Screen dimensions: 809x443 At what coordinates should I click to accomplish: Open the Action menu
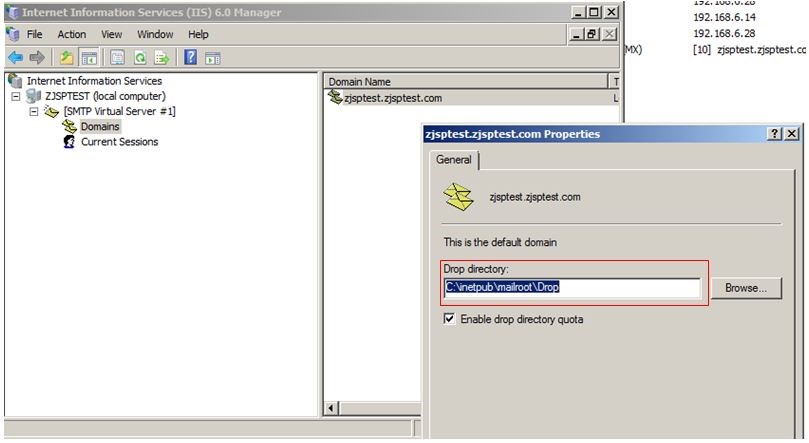coord(72,35)
